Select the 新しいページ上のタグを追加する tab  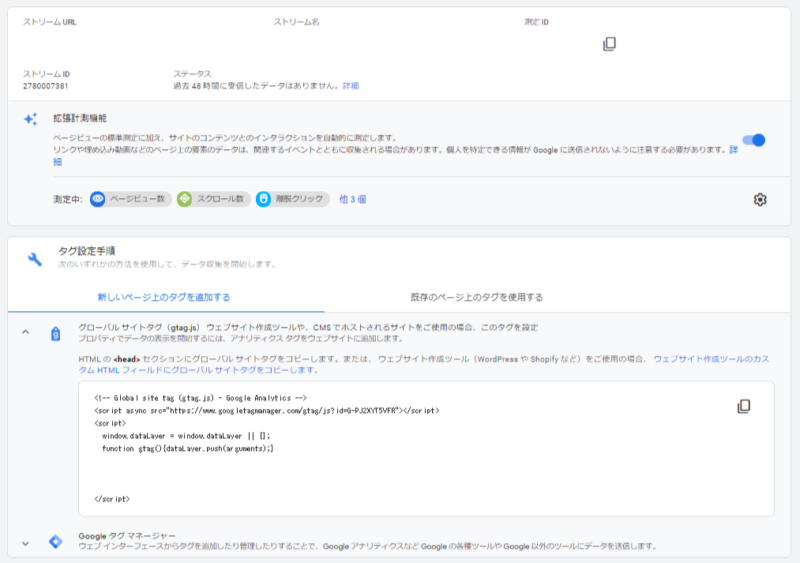(164, 297)
